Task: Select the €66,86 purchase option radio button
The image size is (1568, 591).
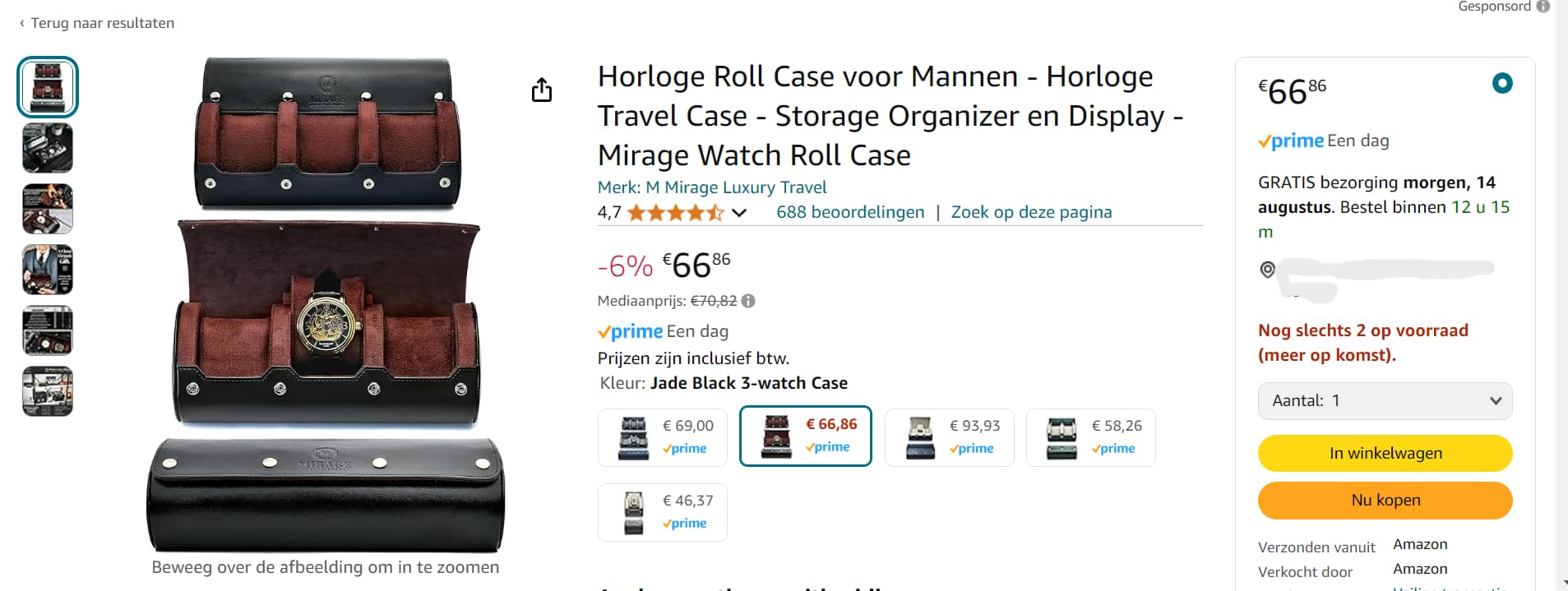Action: pyautogui.click(x=1502, y=83)
